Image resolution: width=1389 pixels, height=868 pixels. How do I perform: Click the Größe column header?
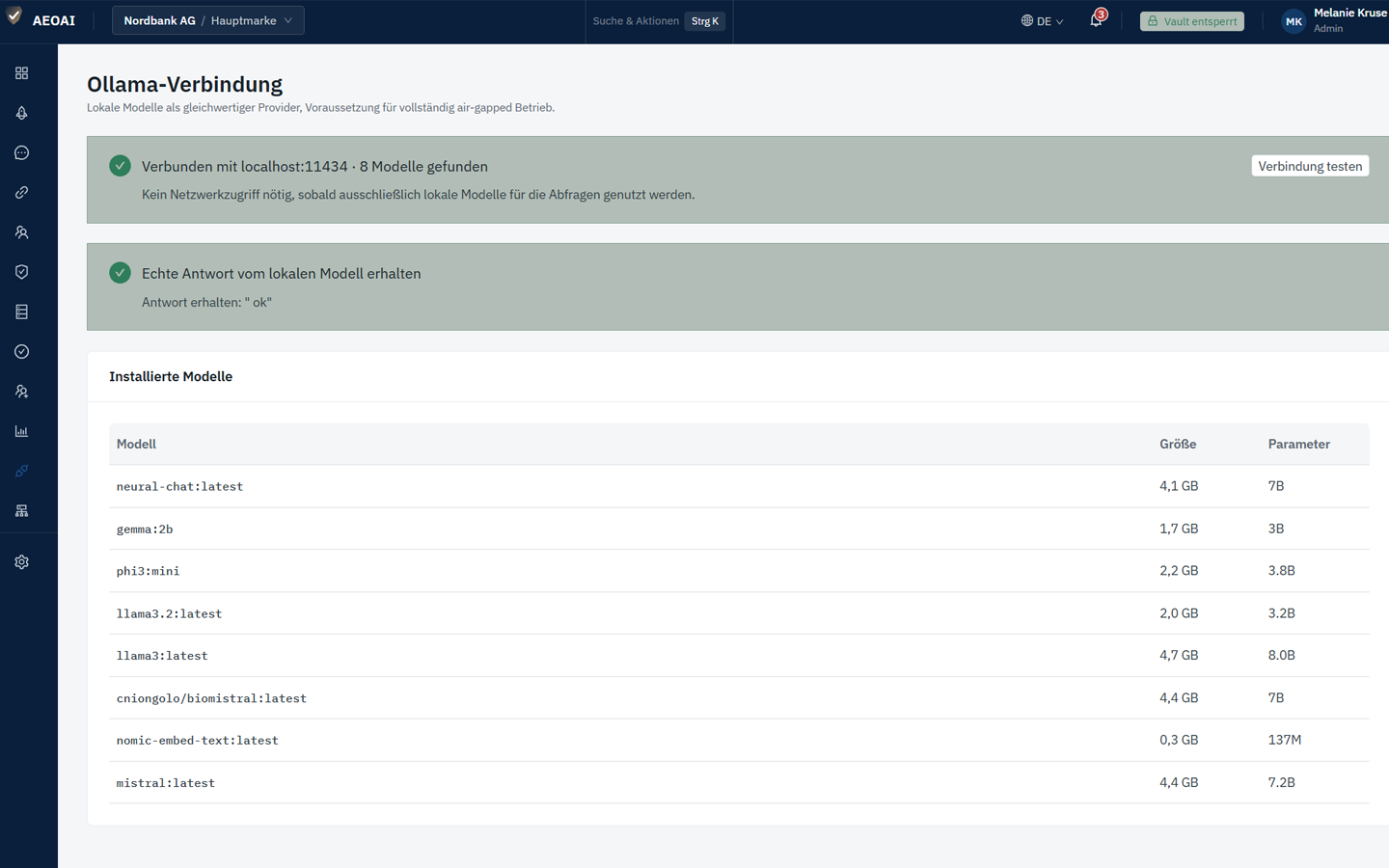pyautogui.click(x=1178, y=444)
